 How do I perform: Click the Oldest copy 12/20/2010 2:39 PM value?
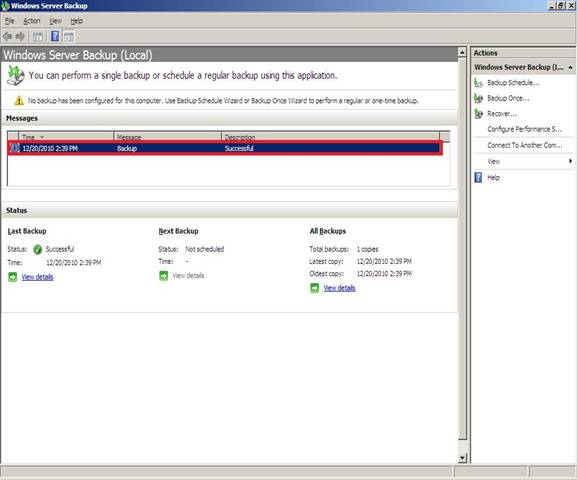pyautogui.click(x=384, y=273)
